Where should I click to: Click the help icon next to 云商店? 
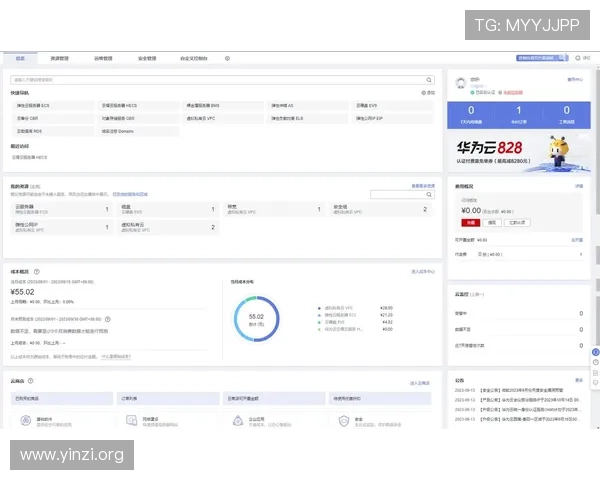[x=31, y=382]
